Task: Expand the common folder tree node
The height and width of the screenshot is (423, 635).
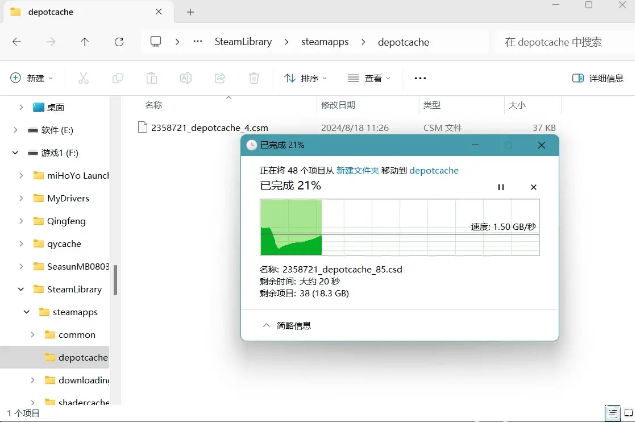Action: [33, 335]
